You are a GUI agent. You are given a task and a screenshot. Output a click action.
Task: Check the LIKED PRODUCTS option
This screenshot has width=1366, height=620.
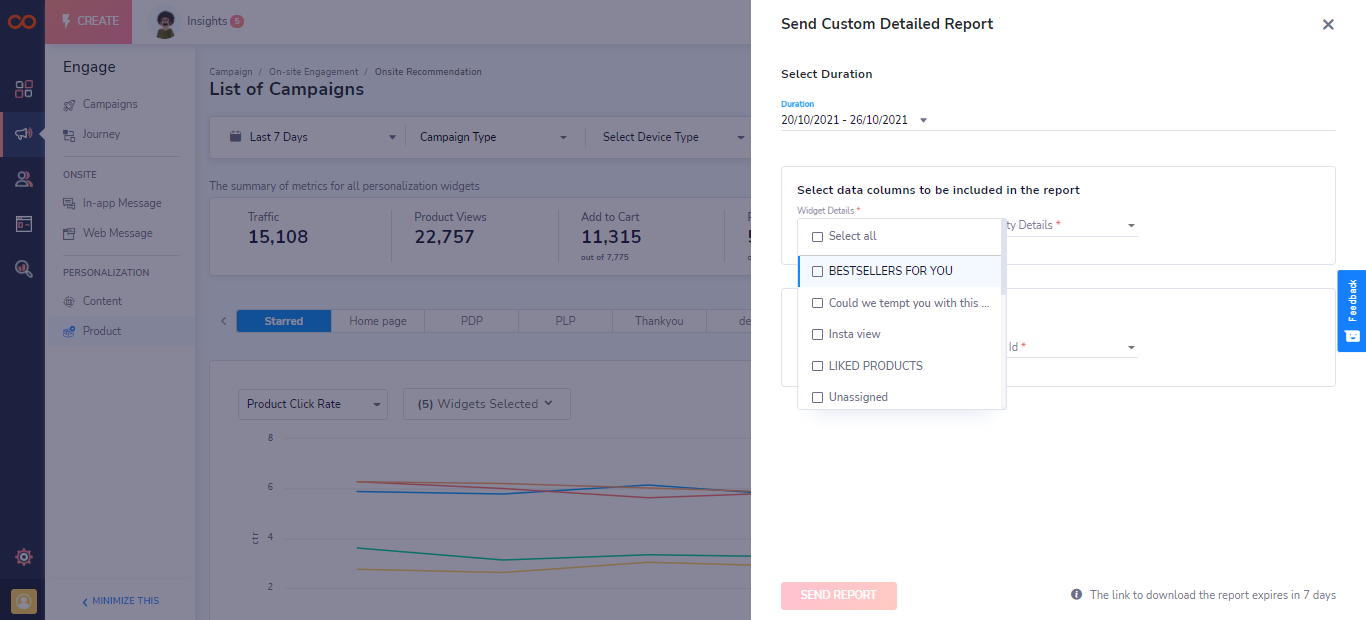coord(817,367)
